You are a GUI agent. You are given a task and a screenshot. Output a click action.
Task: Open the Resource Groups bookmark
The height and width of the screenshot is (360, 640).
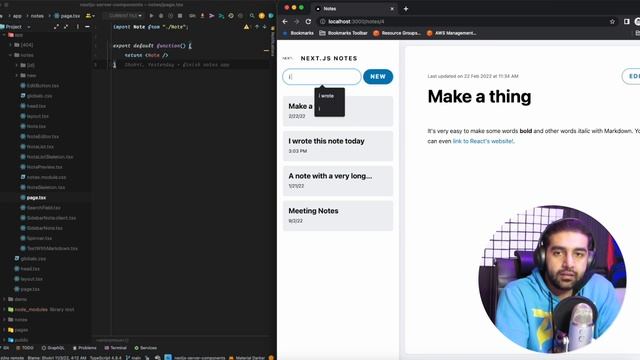397,33
